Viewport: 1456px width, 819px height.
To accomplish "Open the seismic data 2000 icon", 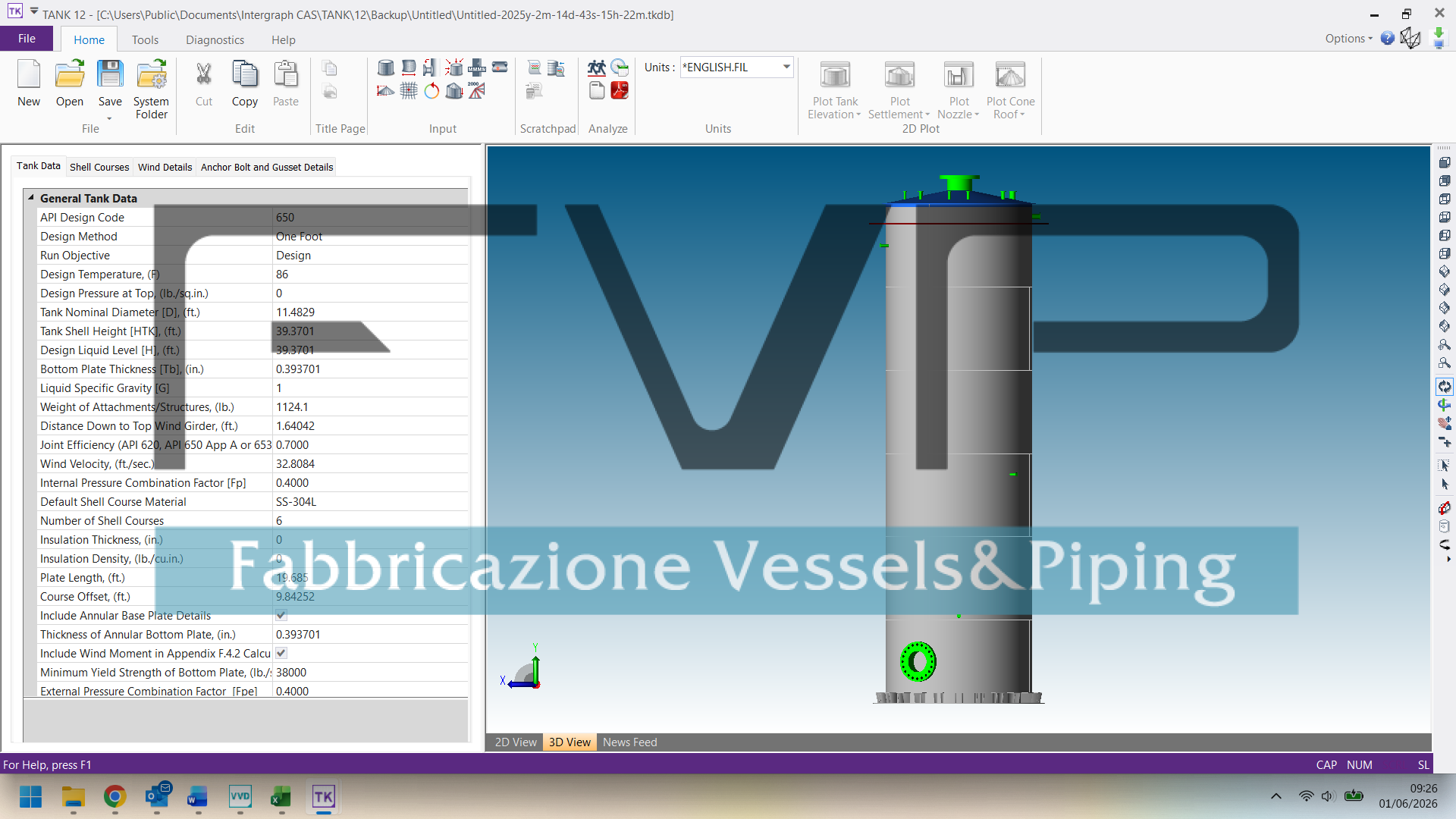I will coord(476,91).
